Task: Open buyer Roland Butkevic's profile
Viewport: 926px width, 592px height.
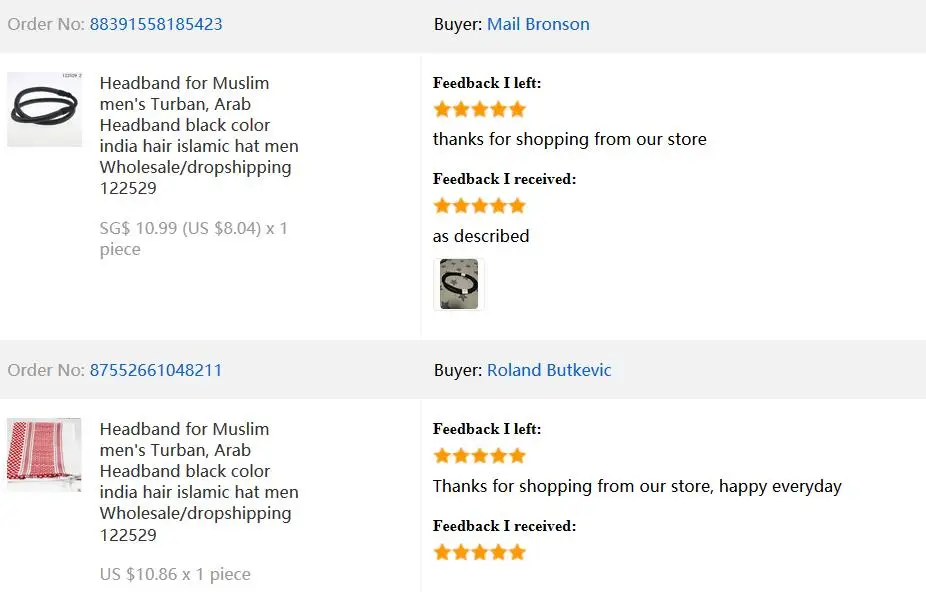Action: pyautogui.click(x=549, y=370)
